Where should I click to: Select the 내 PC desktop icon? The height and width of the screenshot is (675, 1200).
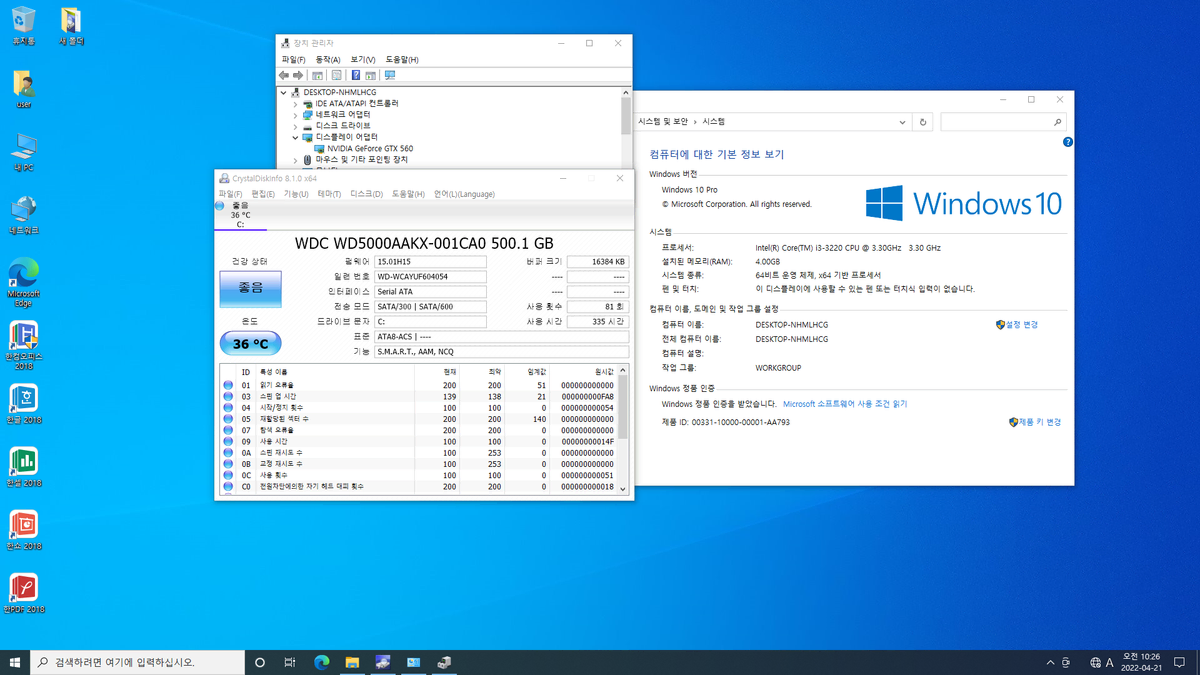23,152
